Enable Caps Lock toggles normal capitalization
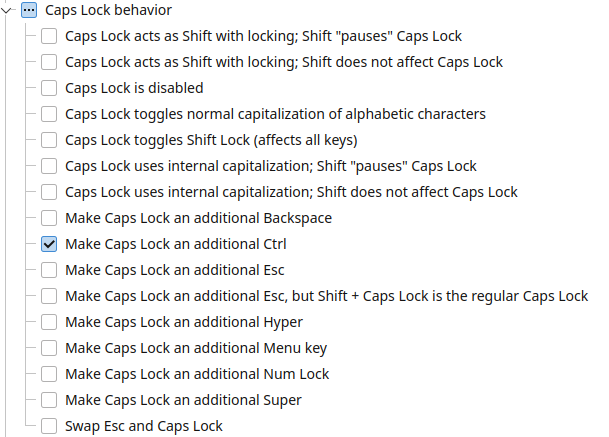Viewport: 609px width, 437px height. [x=49, y=115]
